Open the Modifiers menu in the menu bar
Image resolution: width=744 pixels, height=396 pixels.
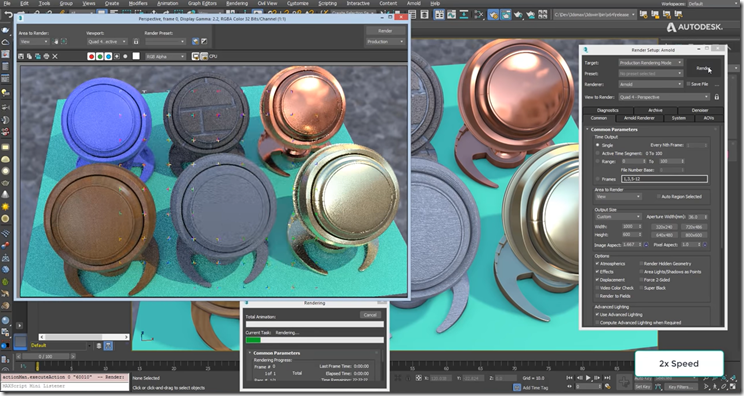click(x=138, y=3)
